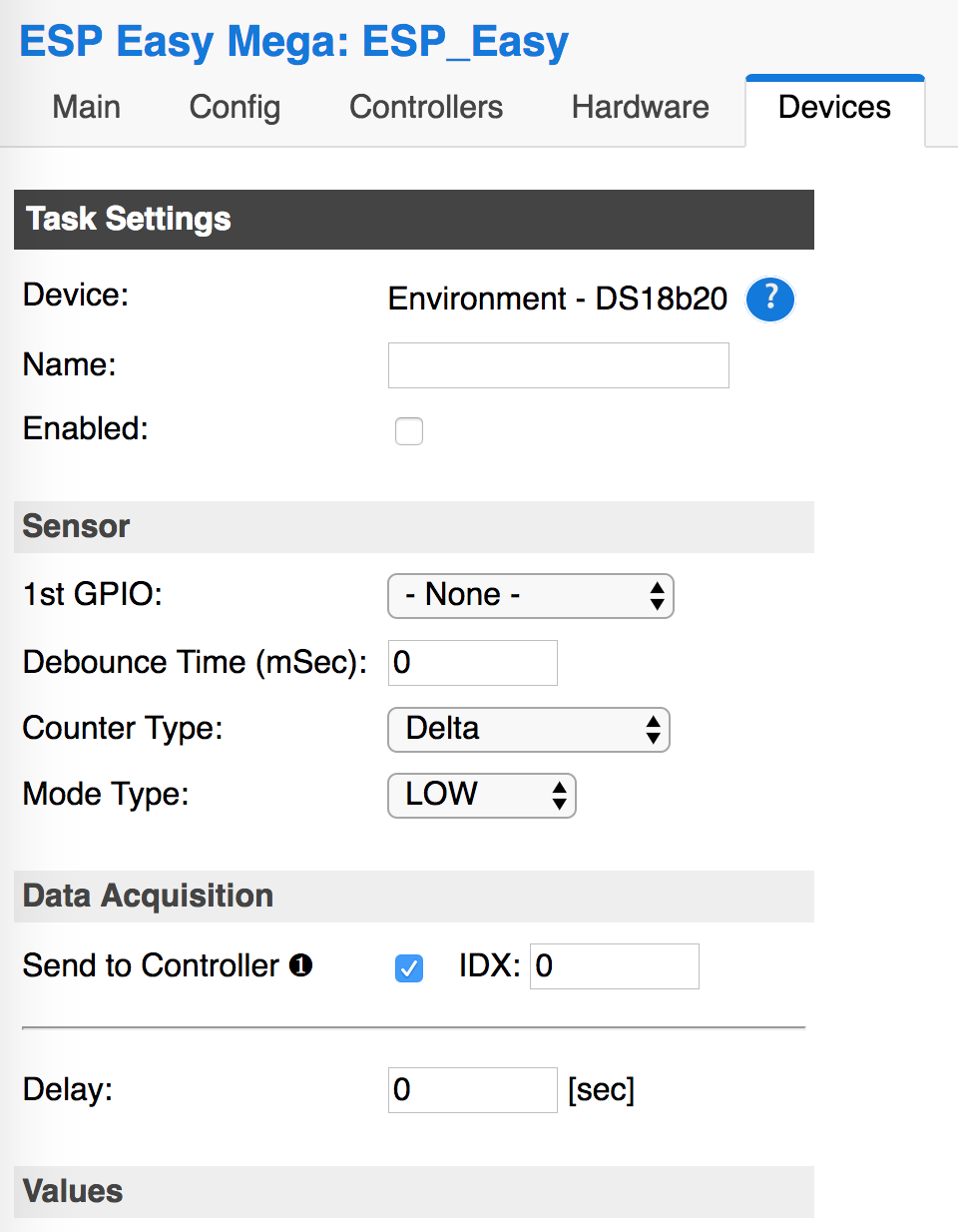Screen dimensions: 958x1232
Task: Open the Hardware tab
Action: (640, 107)
